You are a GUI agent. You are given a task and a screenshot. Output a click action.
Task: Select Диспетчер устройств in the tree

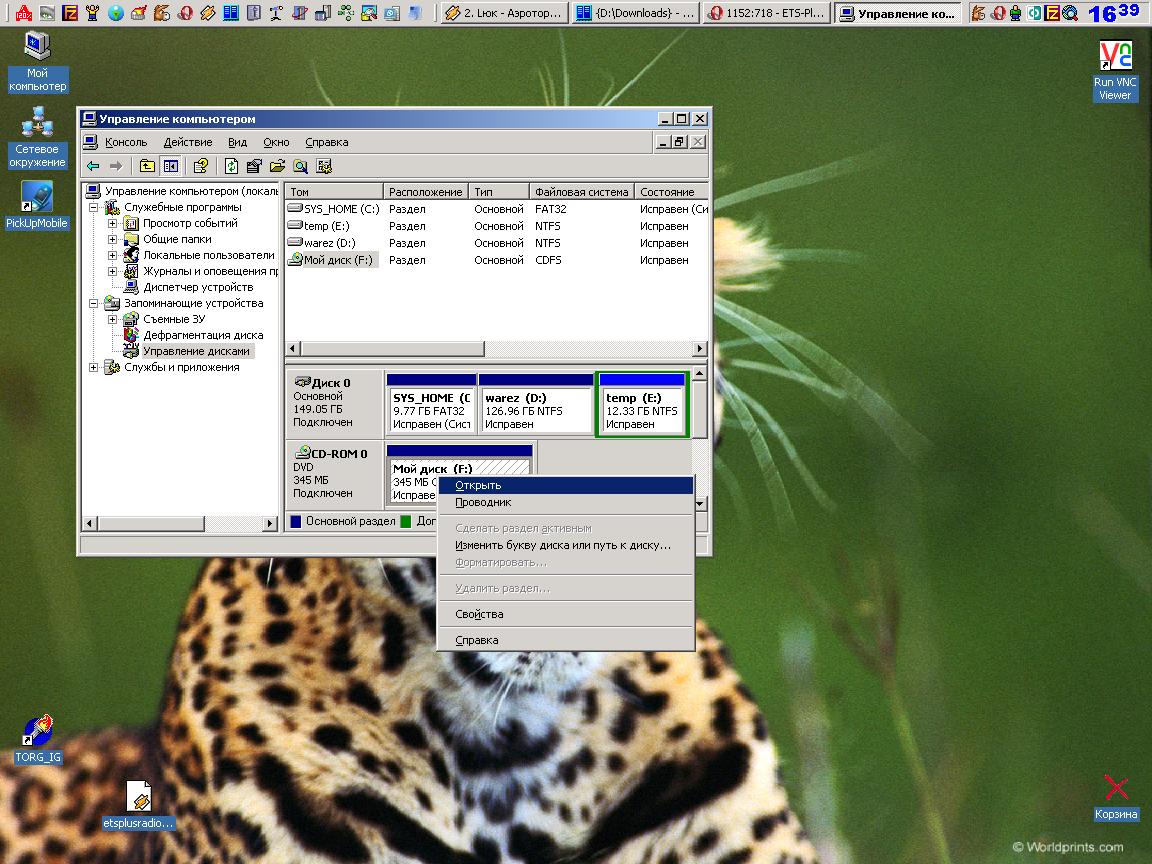click(197, 287)
